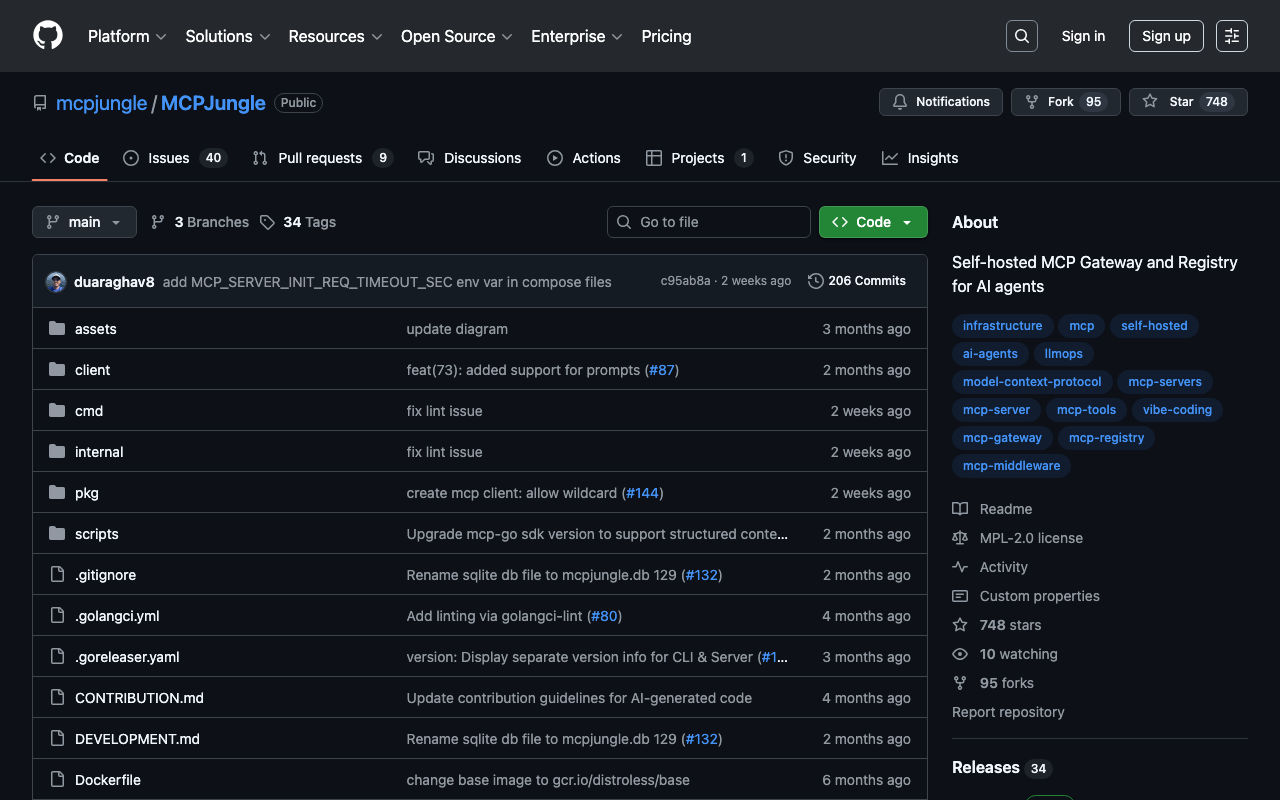Open the assets folder
The height and width of the screenshot is (800, 1280).
[x=95, y=329]
